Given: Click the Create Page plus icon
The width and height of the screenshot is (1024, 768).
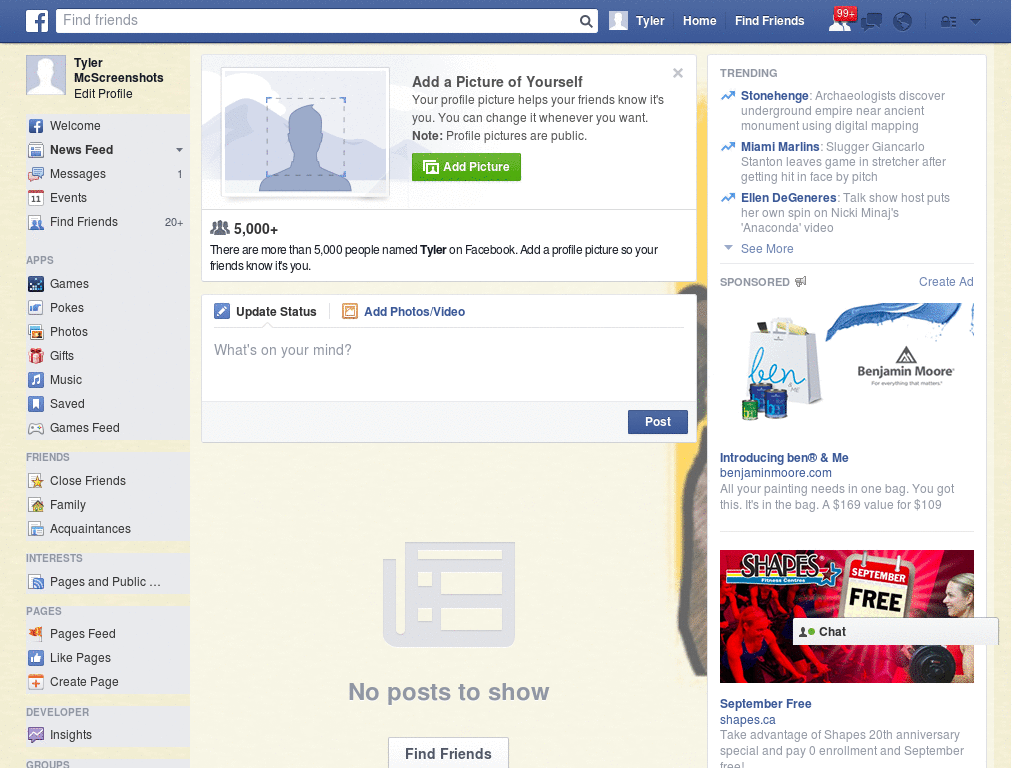Looking at the screenshot, I should tap(36, 682).
